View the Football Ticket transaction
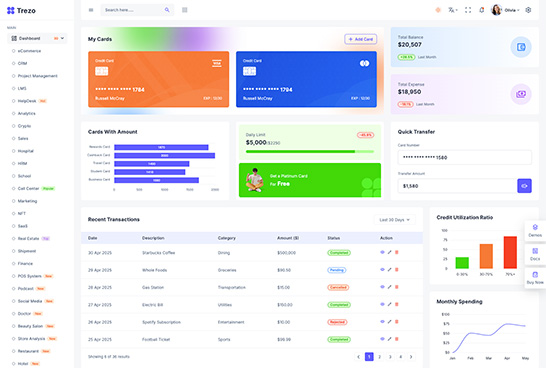The image size is (546, 368). coord(382,339)
